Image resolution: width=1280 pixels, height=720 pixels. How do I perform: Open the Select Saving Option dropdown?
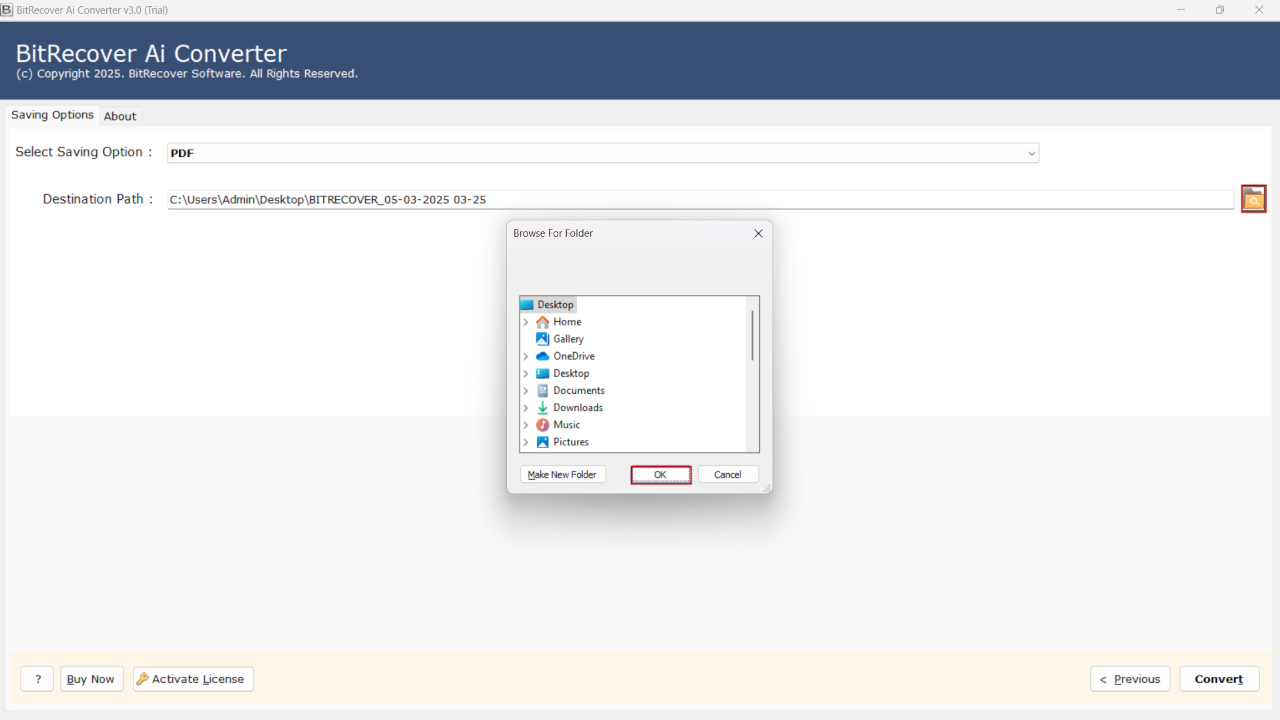(603, 153)
